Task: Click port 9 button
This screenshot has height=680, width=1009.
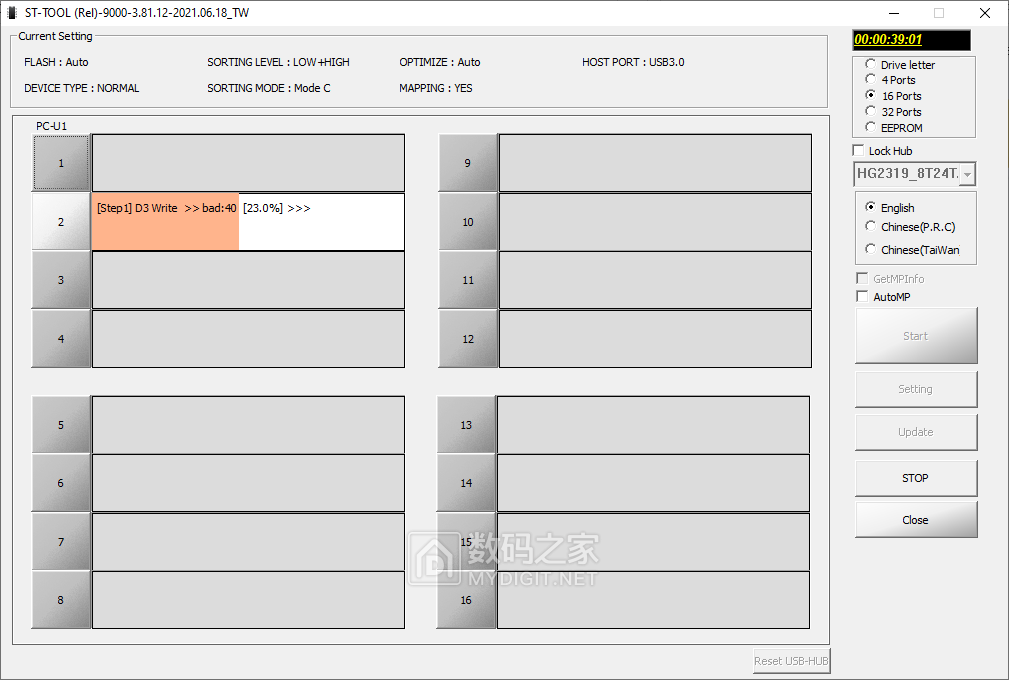Action: coord(467,163)
